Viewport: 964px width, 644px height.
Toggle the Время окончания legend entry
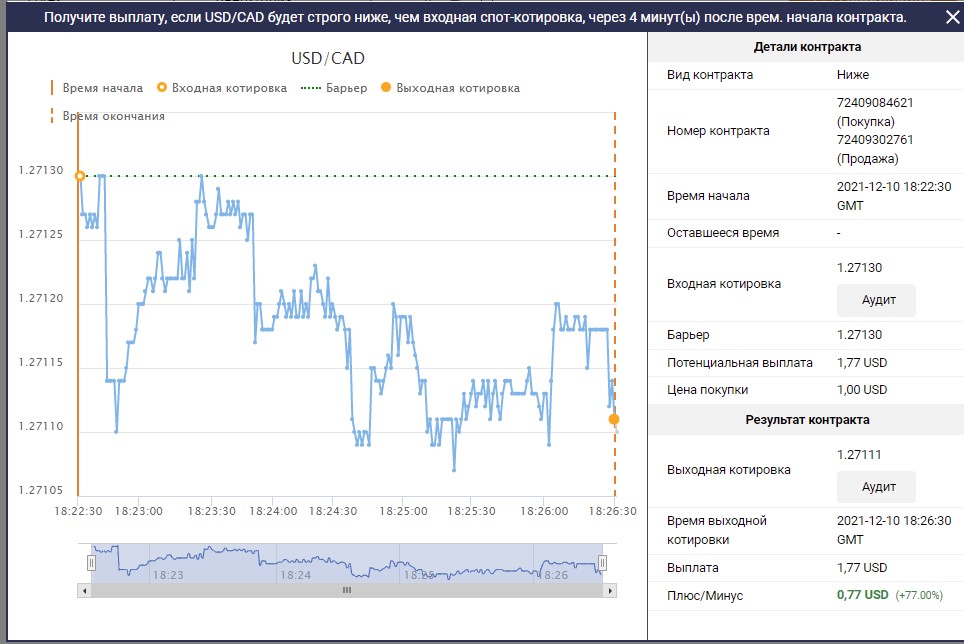coord(108,116)
